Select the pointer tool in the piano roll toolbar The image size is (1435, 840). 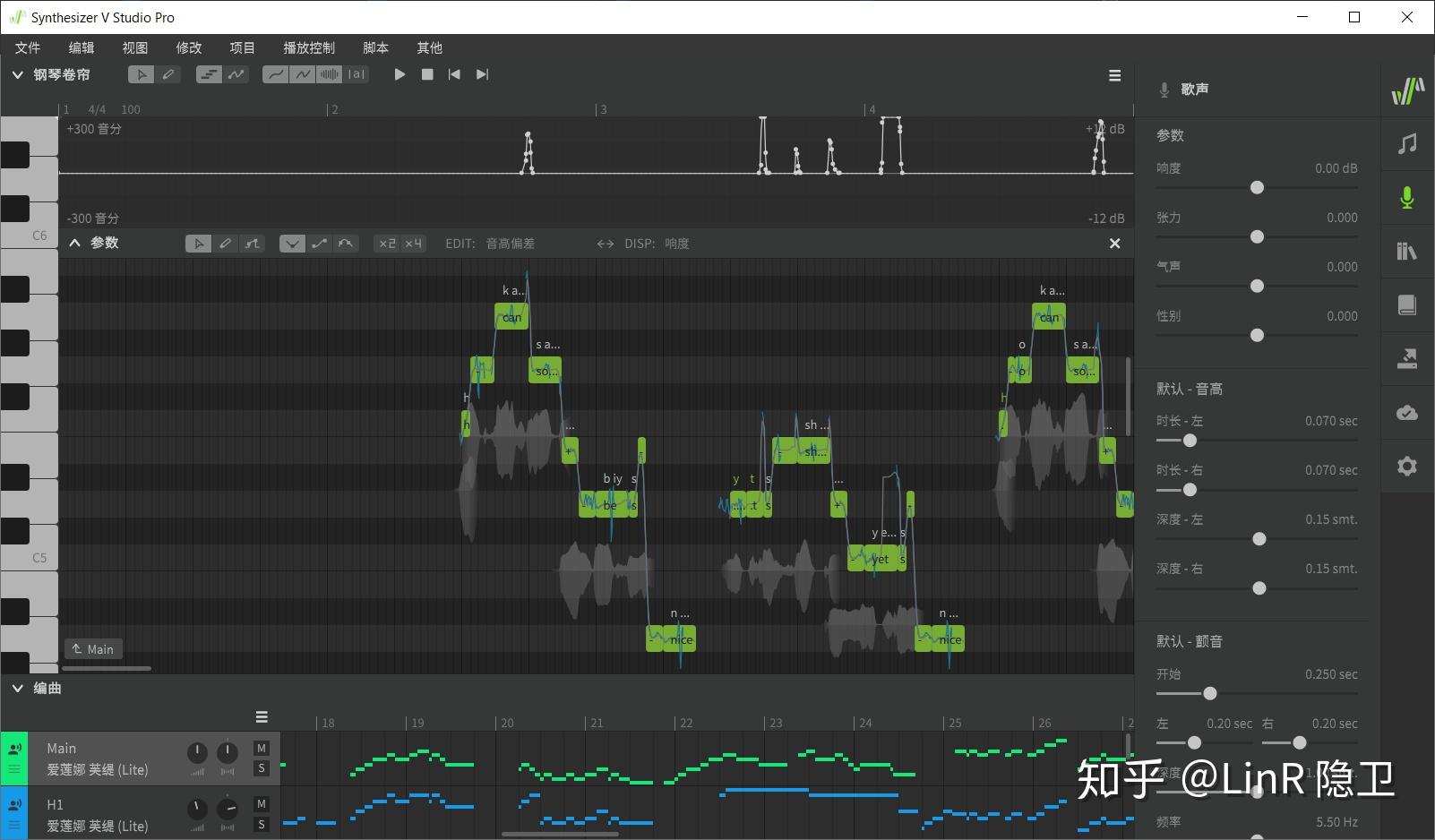pos(142,74)
